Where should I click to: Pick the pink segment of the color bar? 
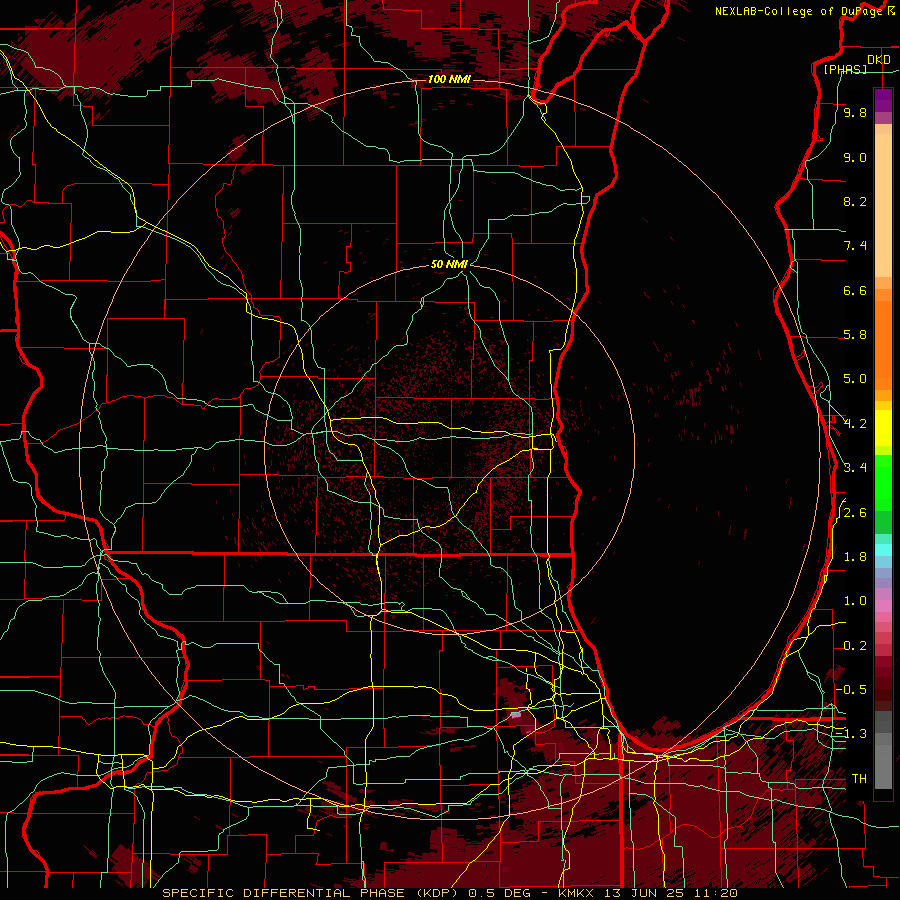click(883, 606)
